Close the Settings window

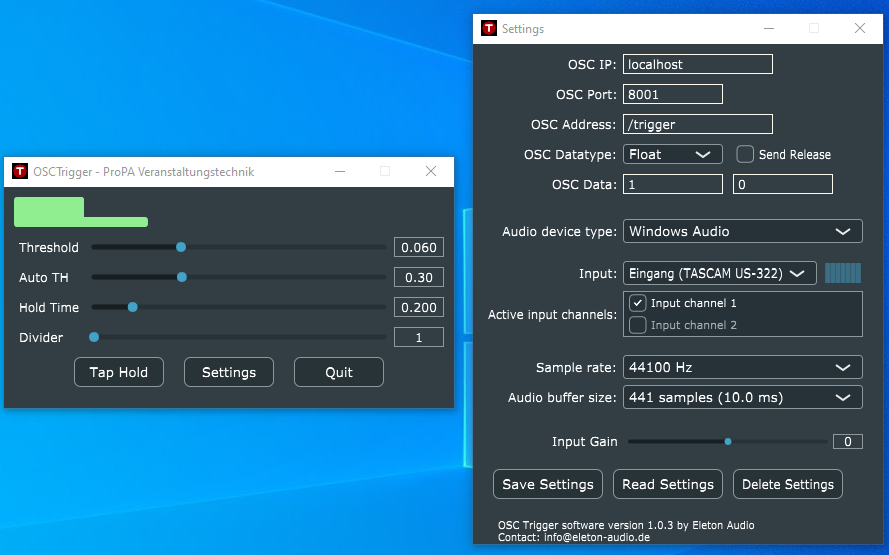860,28
